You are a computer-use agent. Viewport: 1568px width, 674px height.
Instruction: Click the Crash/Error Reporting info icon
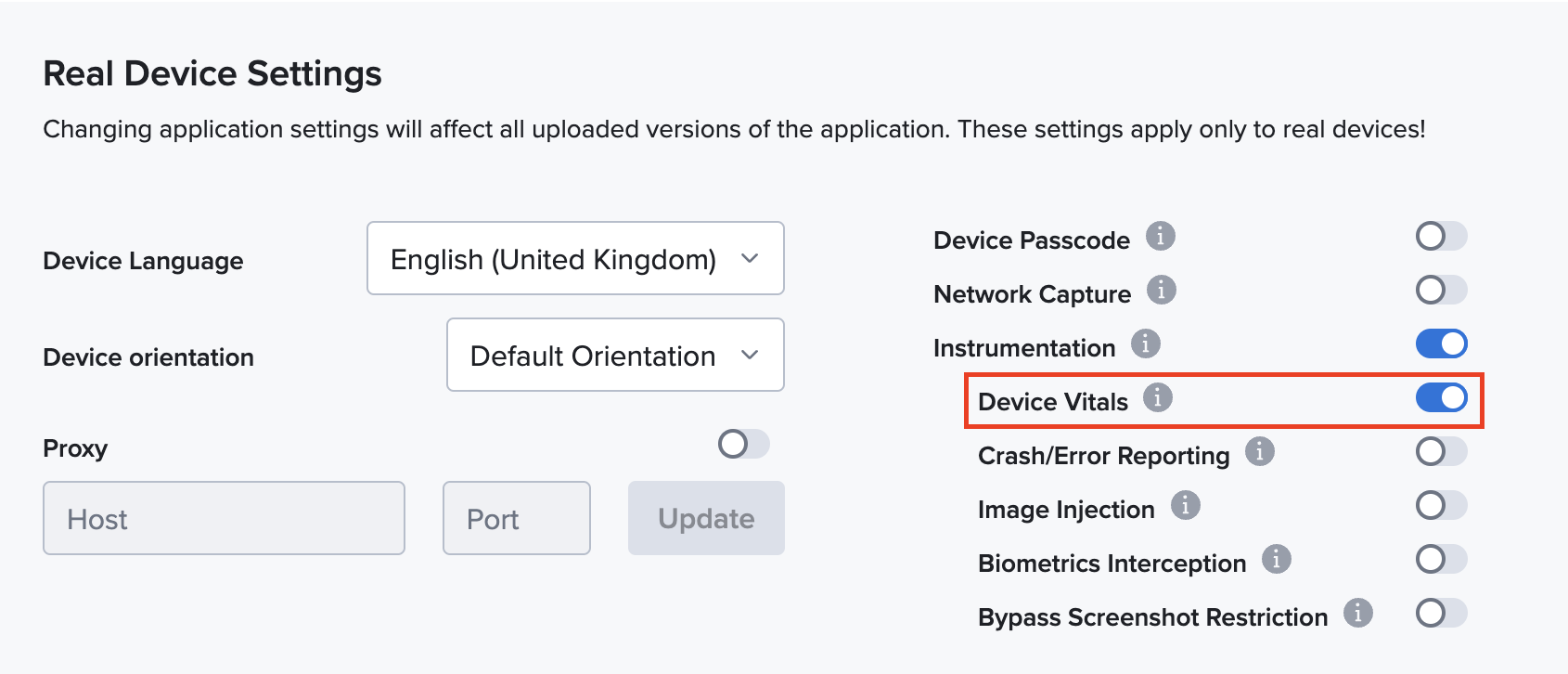(1260, 453)
